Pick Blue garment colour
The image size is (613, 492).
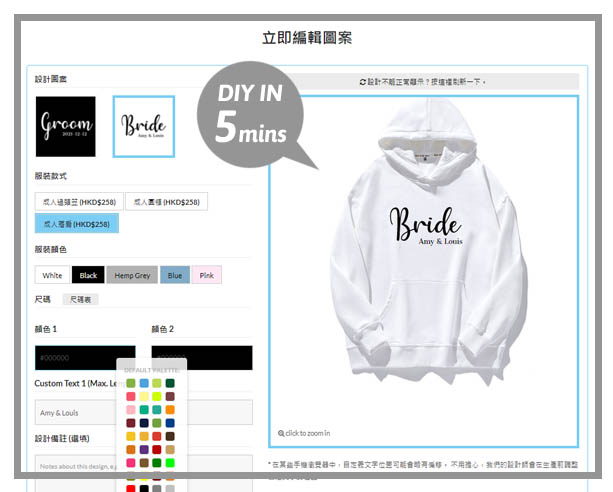coord(175,275)
